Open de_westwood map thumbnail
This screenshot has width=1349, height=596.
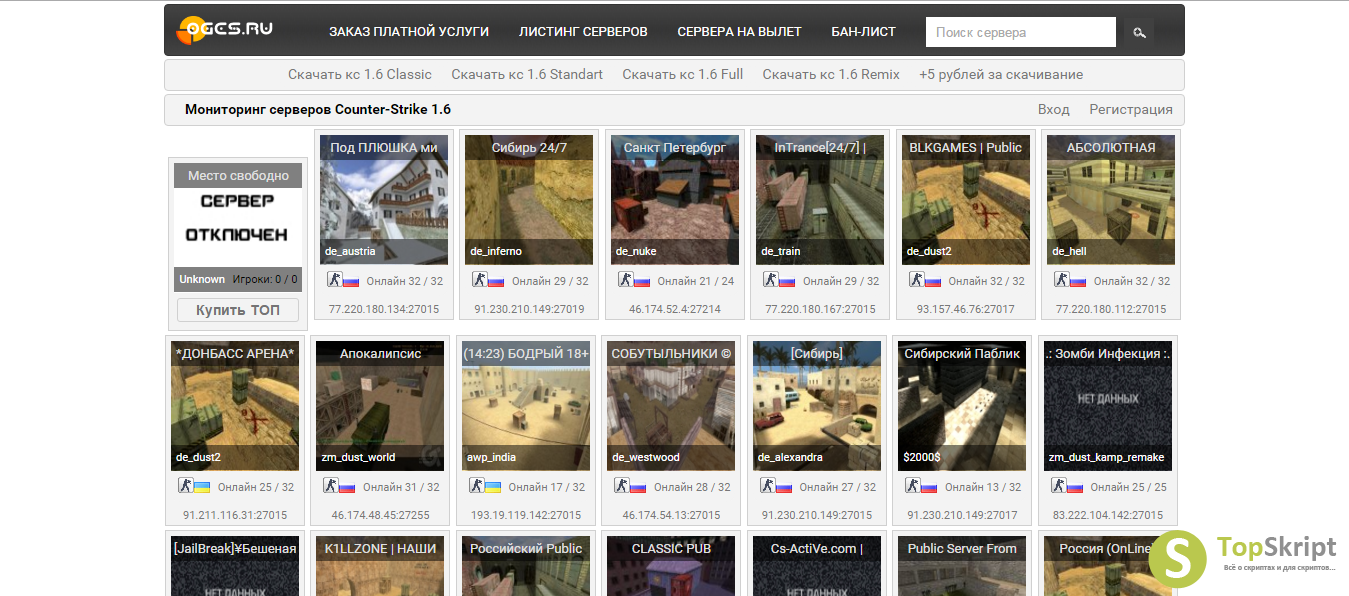tap(671, 406)
